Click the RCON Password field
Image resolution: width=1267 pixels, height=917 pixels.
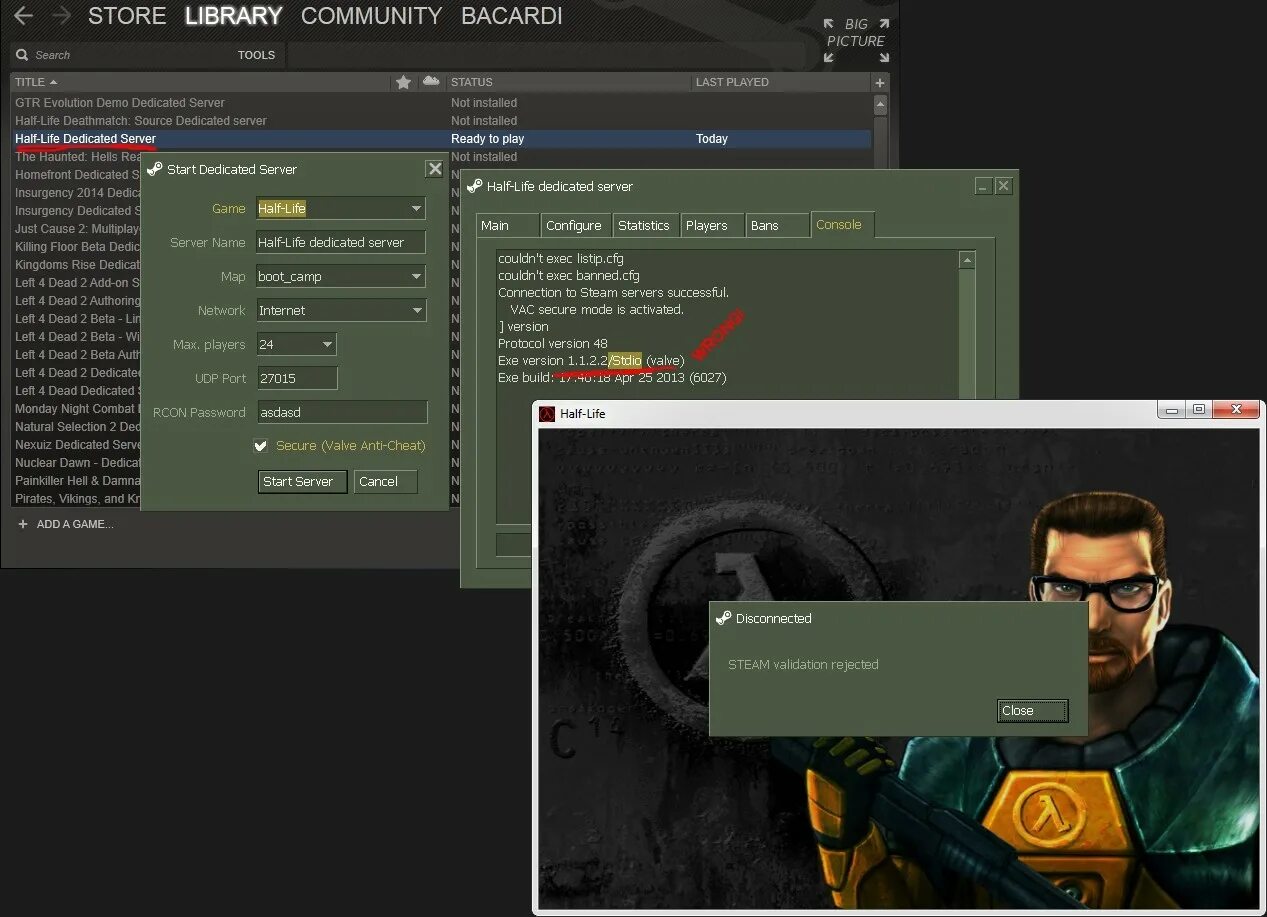click(342, 413)
